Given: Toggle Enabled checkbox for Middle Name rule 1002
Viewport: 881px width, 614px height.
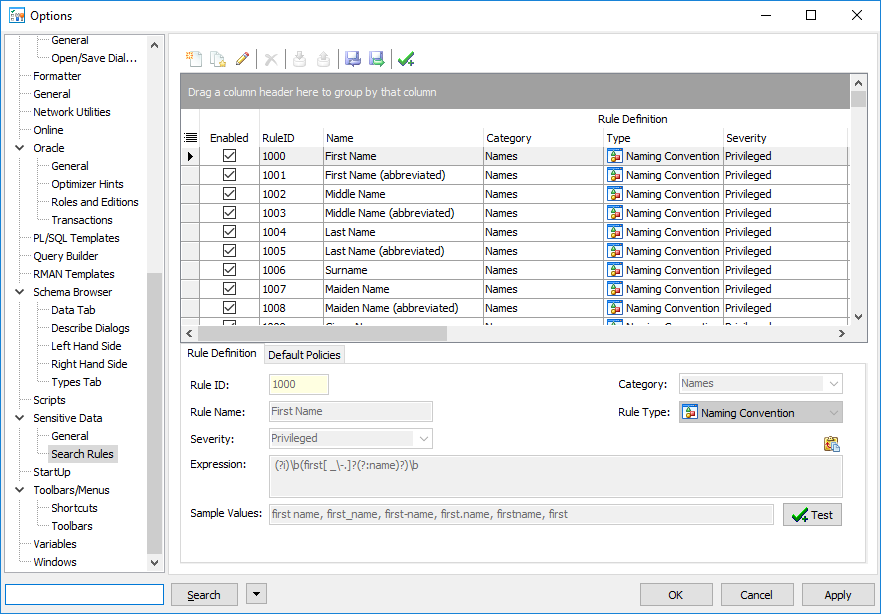Looking at the screenshot, I should click(229, 194).
